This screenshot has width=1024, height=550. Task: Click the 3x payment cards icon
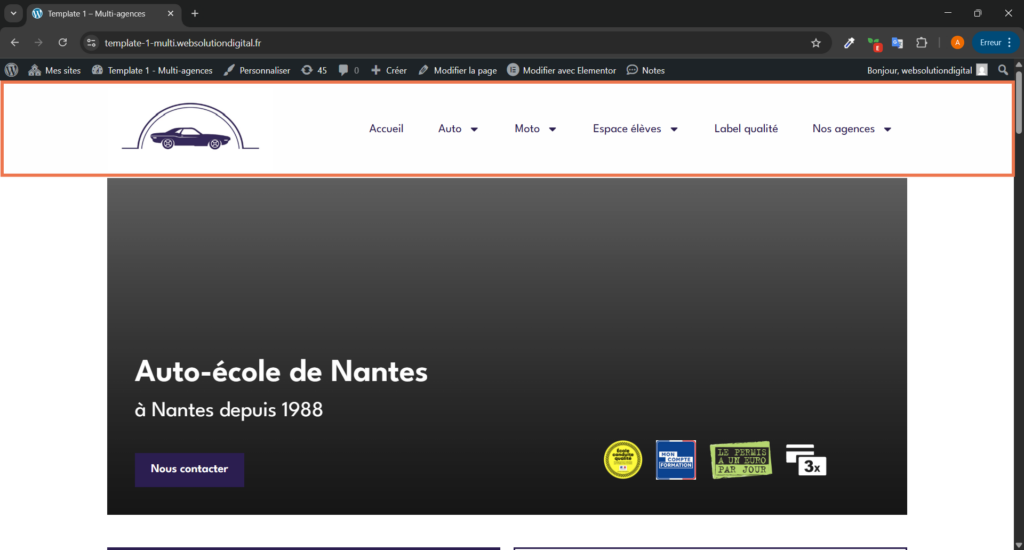[x=806, y=459]
